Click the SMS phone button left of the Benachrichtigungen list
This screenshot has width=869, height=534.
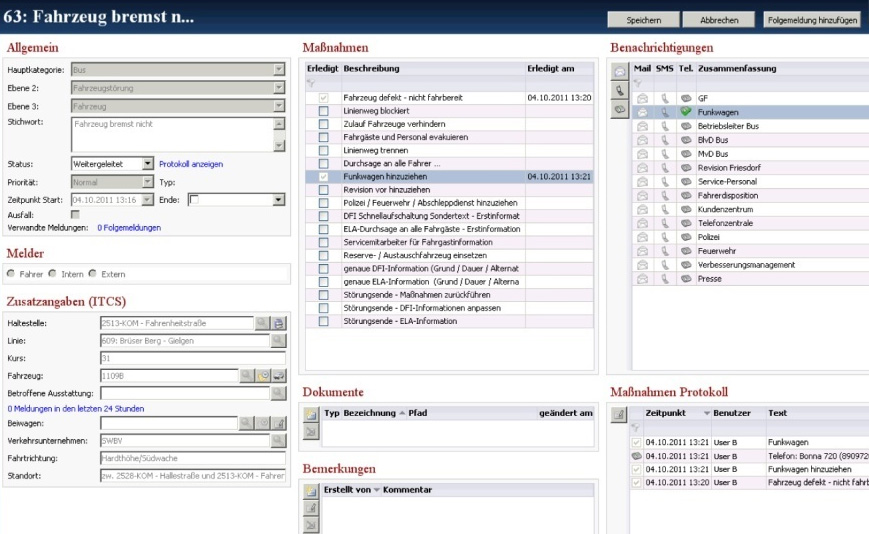click(x=620, y=90)
